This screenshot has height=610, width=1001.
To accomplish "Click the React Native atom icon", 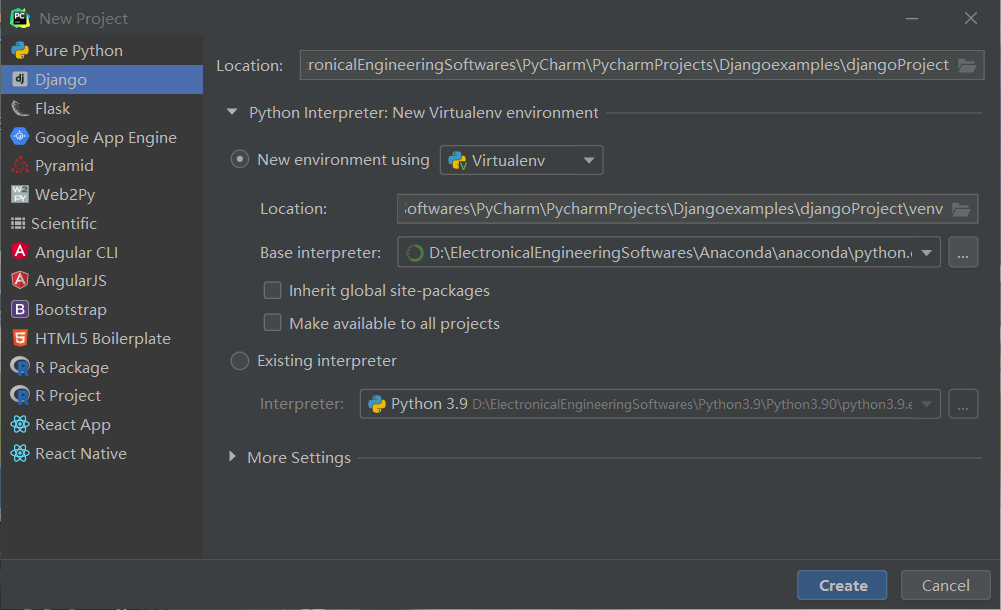I will point(20,453).
